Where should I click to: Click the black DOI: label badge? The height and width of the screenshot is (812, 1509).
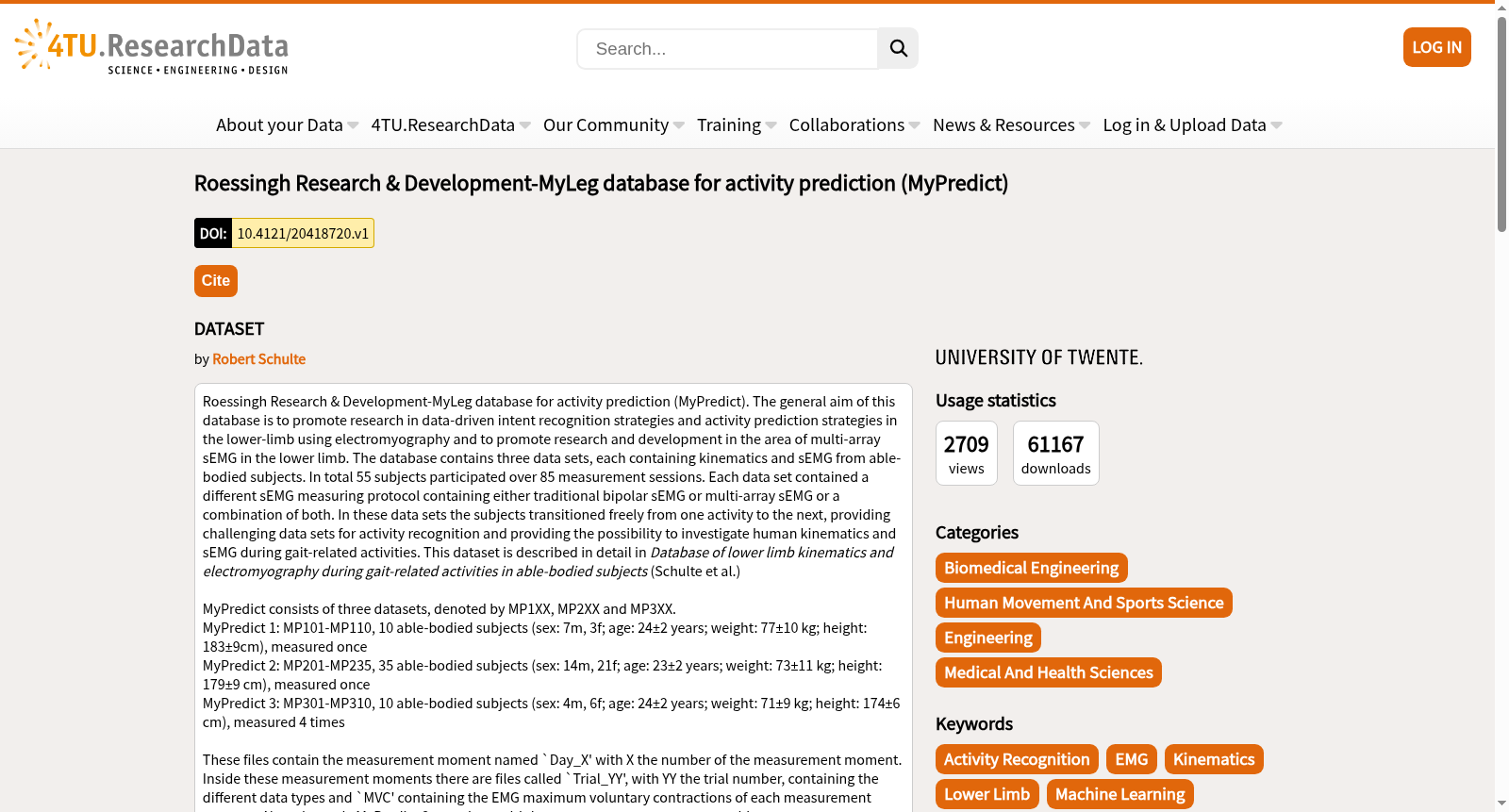pos(213,233)
